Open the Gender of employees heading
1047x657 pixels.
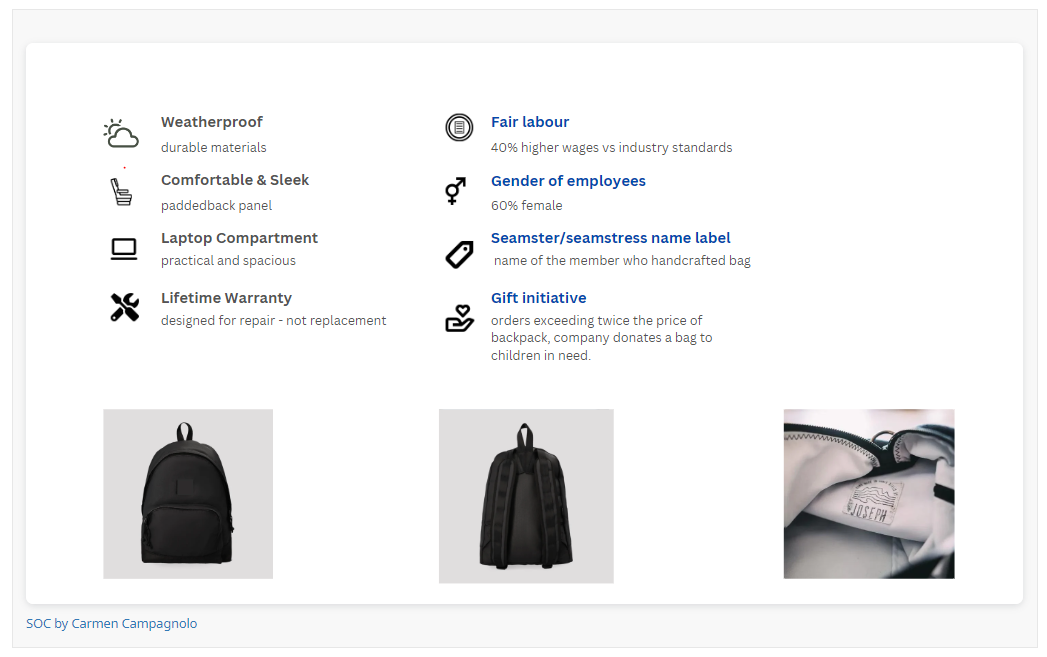coord(568,181)
